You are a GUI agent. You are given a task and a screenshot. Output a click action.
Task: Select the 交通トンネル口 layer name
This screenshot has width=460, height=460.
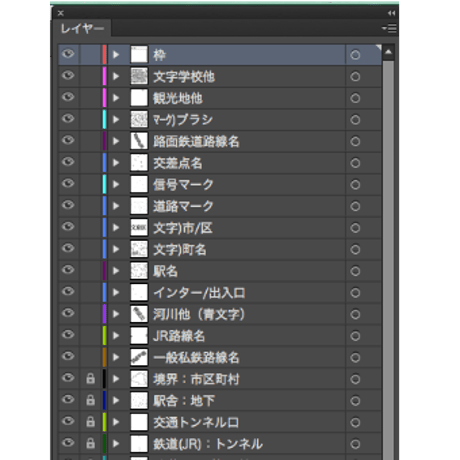coord(196,423)
